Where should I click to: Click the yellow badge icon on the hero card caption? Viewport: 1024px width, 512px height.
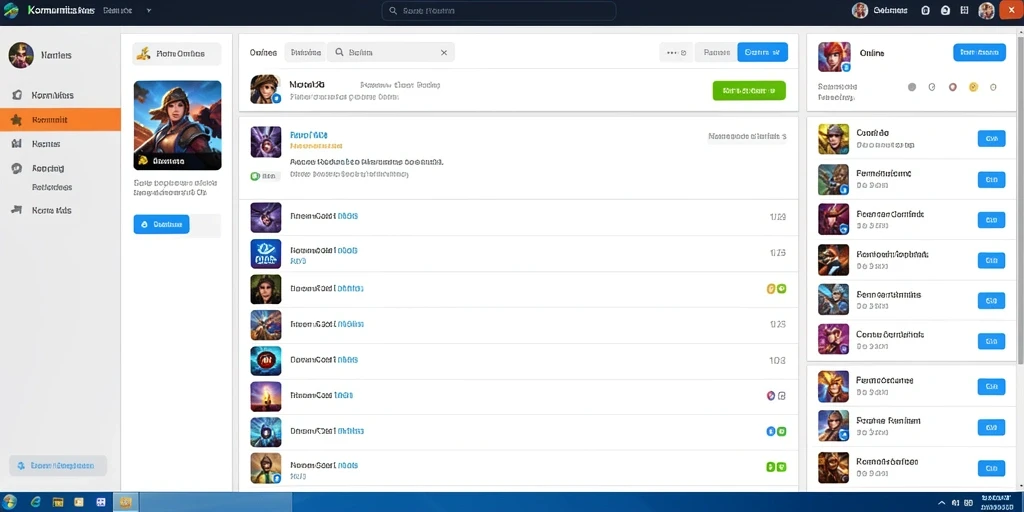point(143,161)
